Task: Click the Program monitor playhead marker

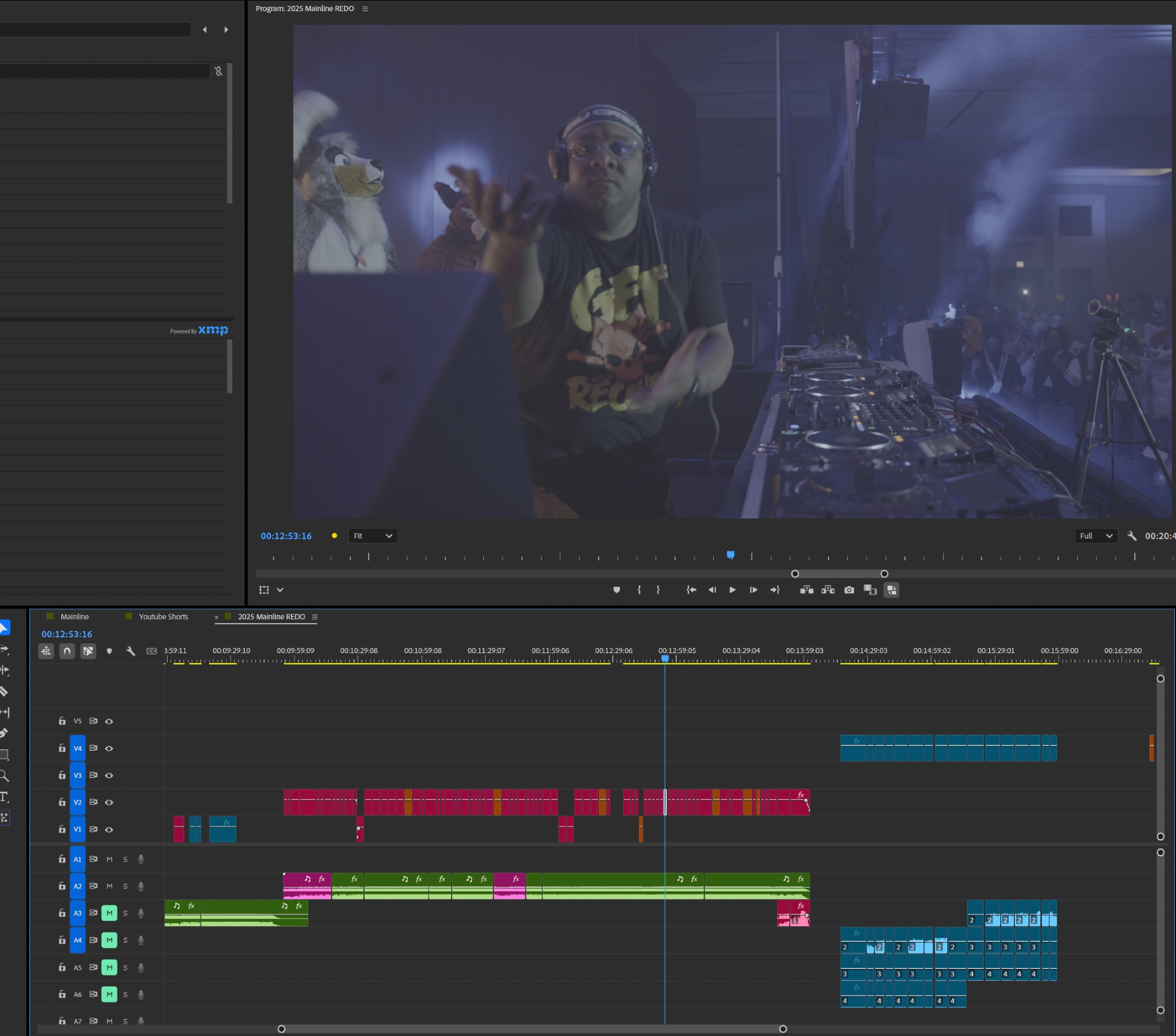Action: coord(730,554)
